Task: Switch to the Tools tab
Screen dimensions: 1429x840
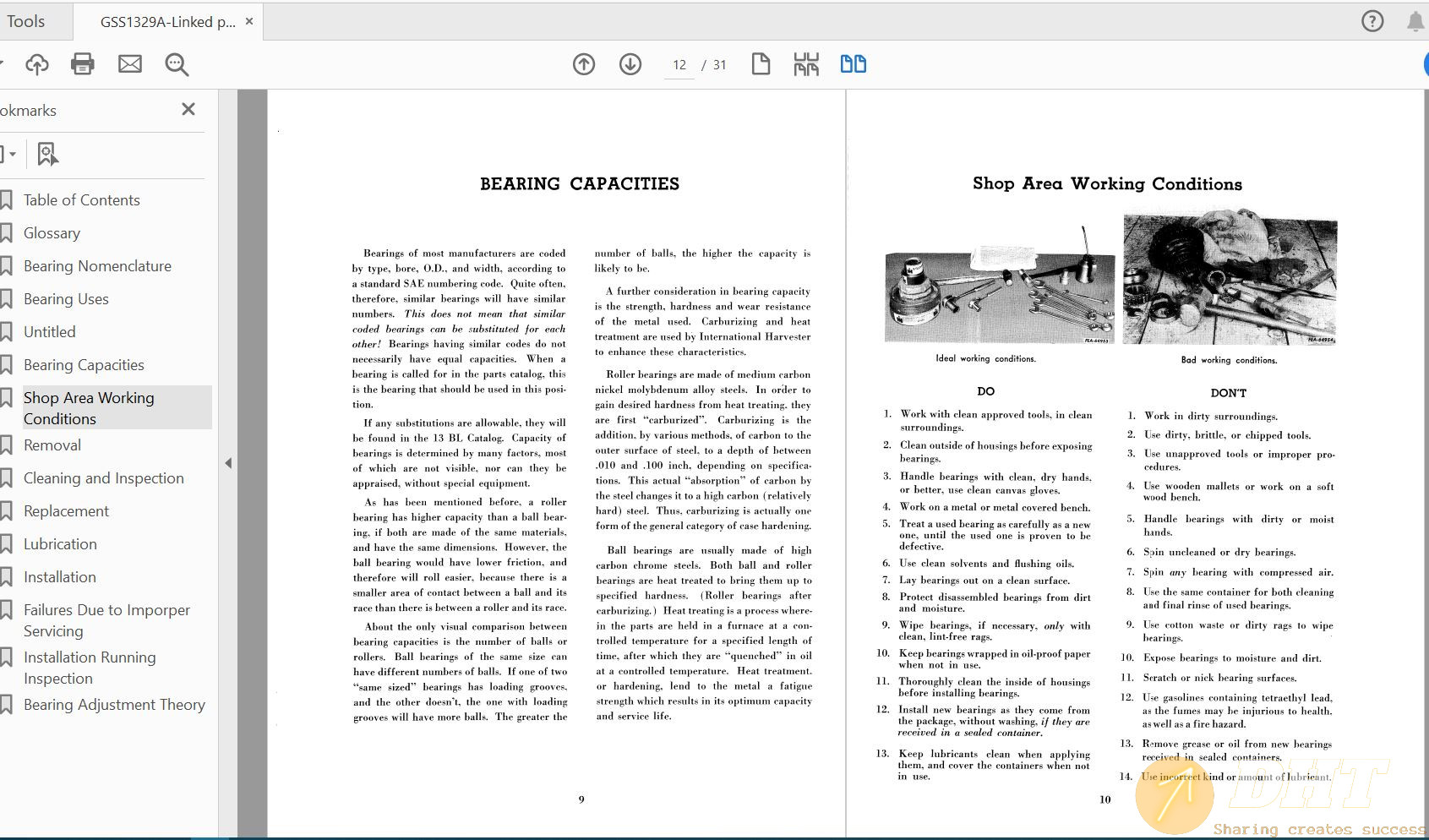Action: point(26,22)
